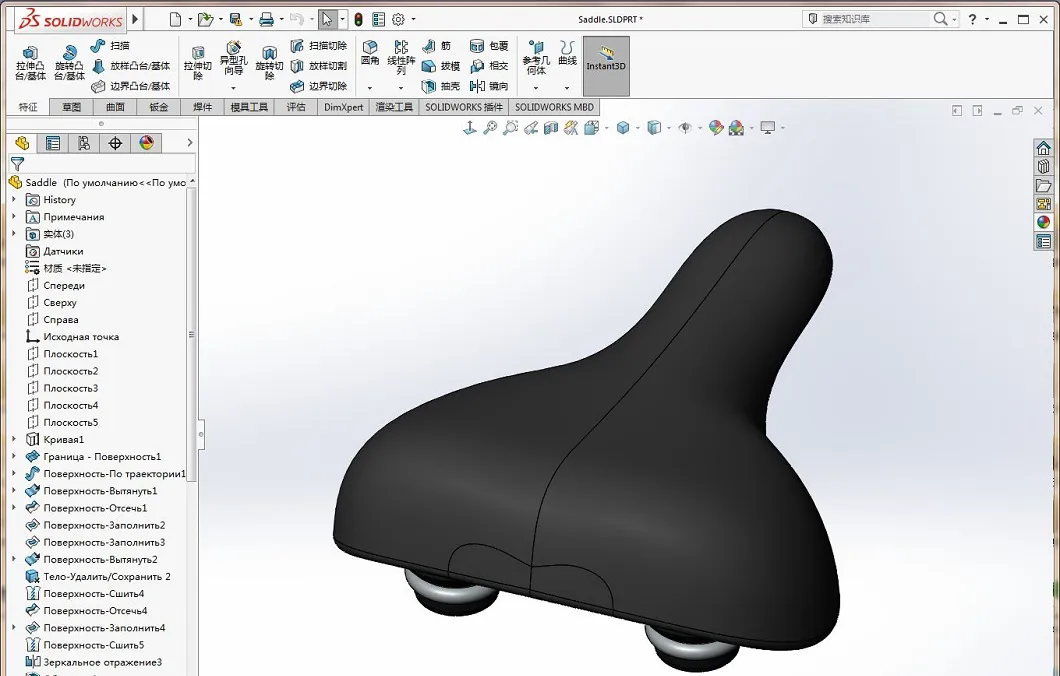Click the 边界切除 boundary cut tool
1060x676 pixels.
pos(318,86)
